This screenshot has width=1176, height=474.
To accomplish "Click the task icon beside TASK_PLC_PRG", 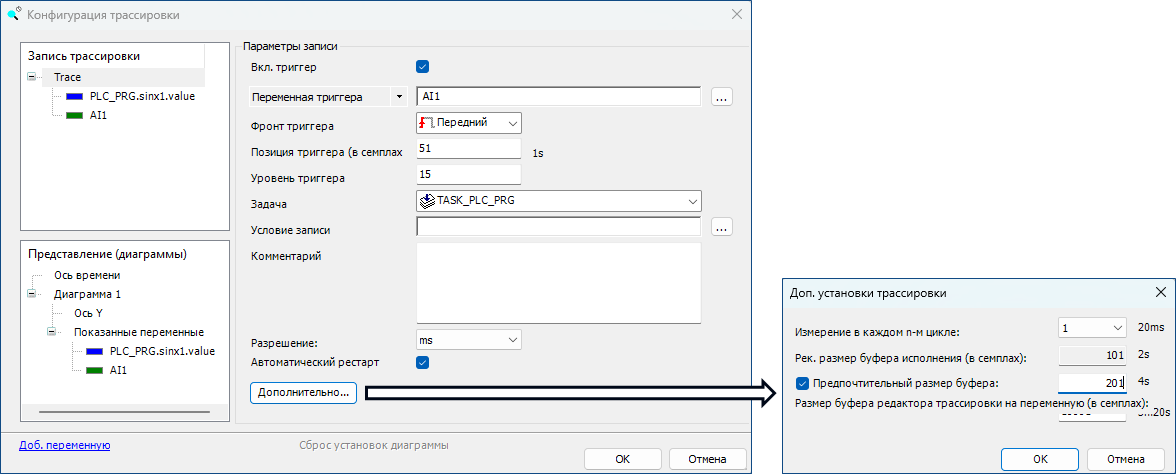I will [x=427, y=201].
